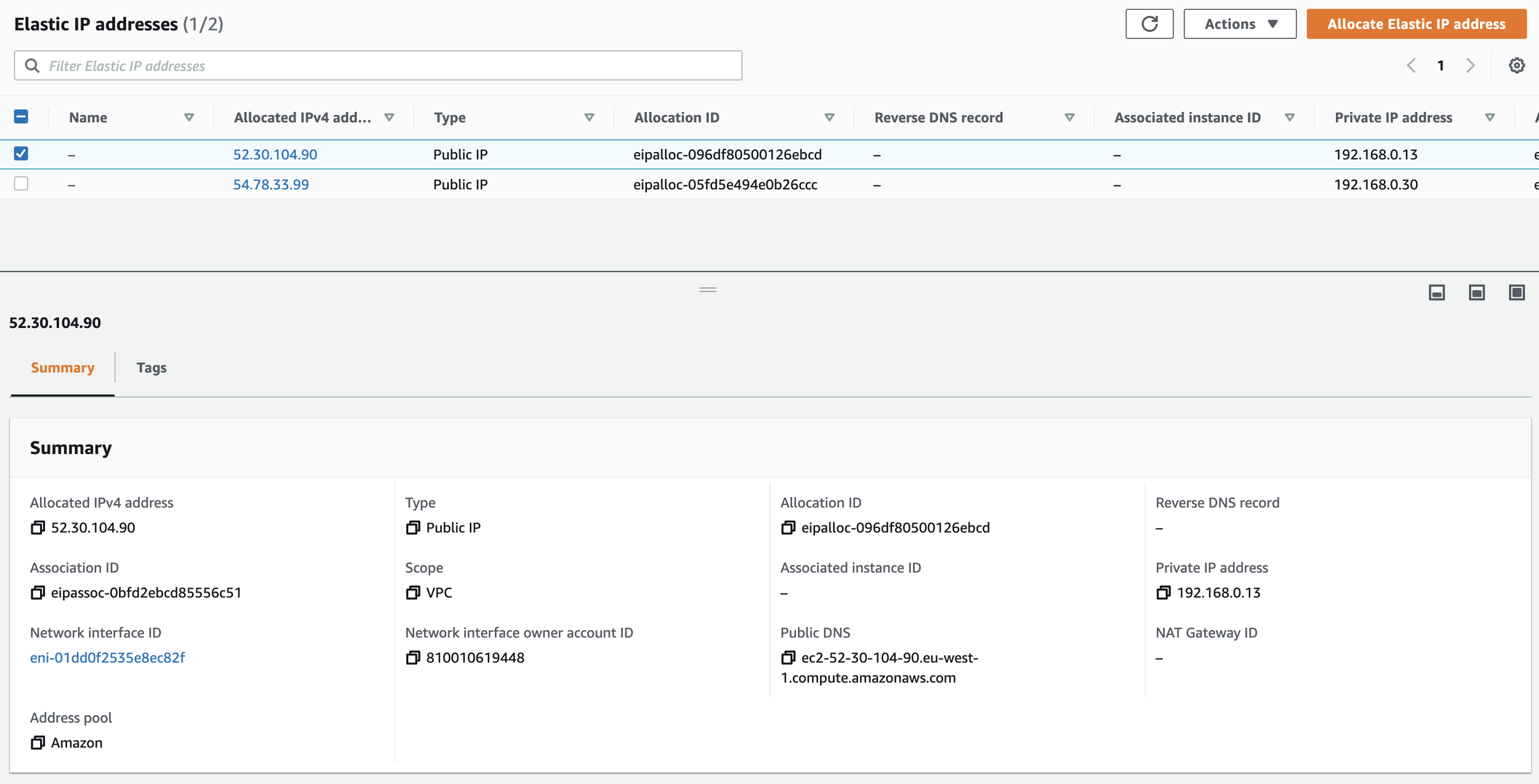Maximize the details panel to full view
Image resolution: width=1539 pixels, height=784 pixels.
click(1516, 292)
